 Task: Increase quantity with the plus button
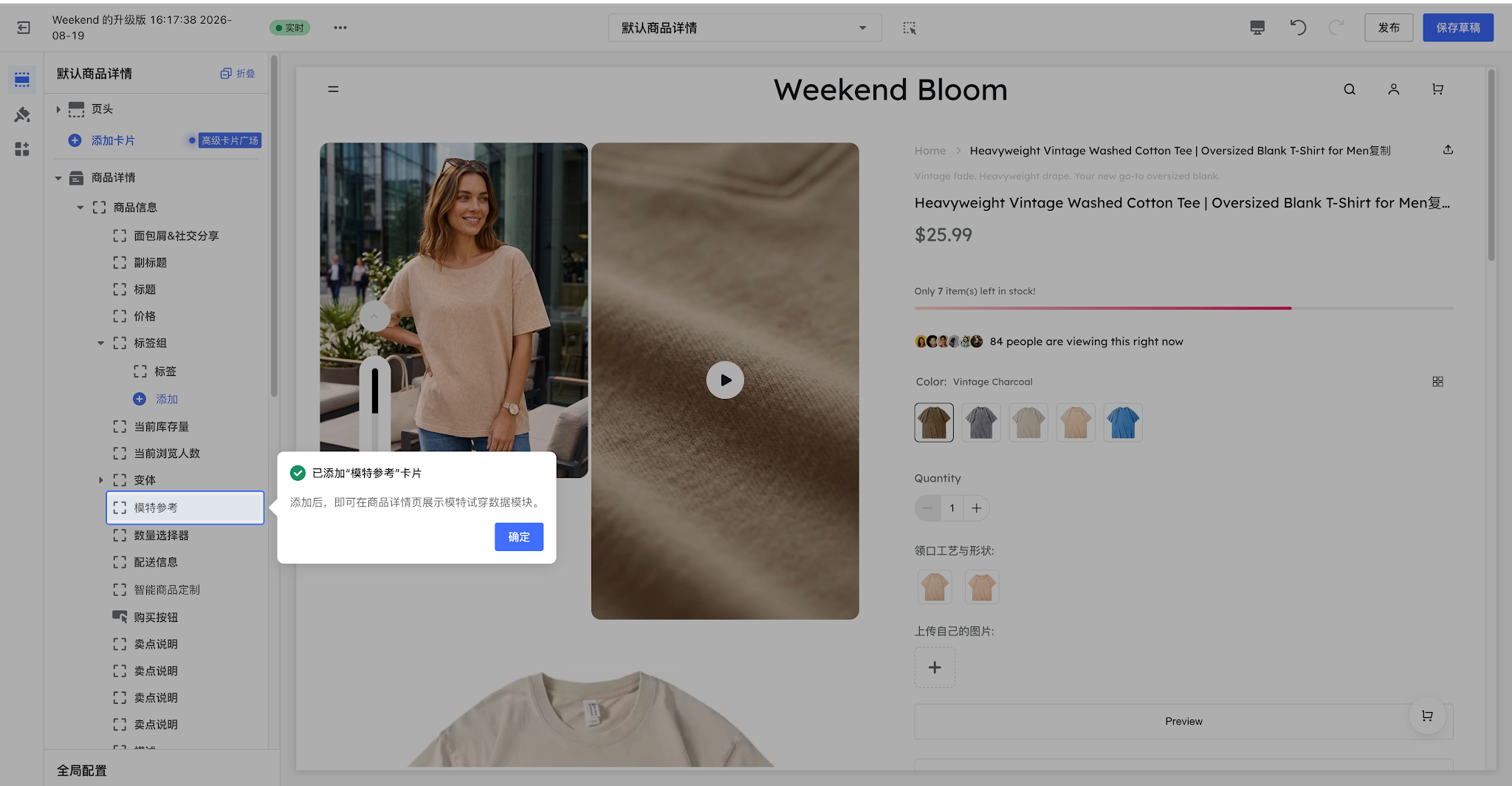tap(977, 508)
